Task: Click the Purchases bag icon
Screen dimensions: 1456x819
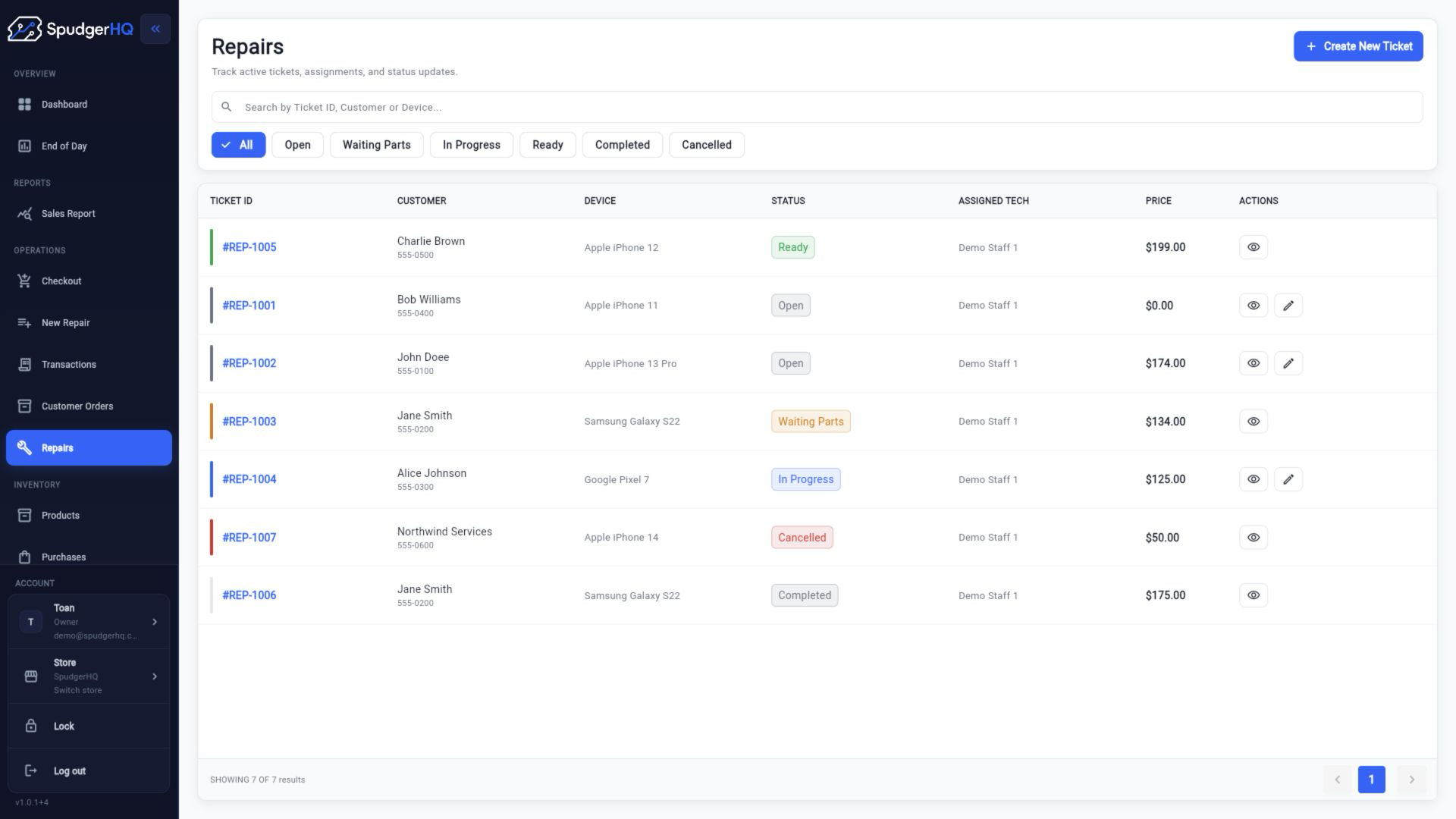Action: (x=24, y=557)
